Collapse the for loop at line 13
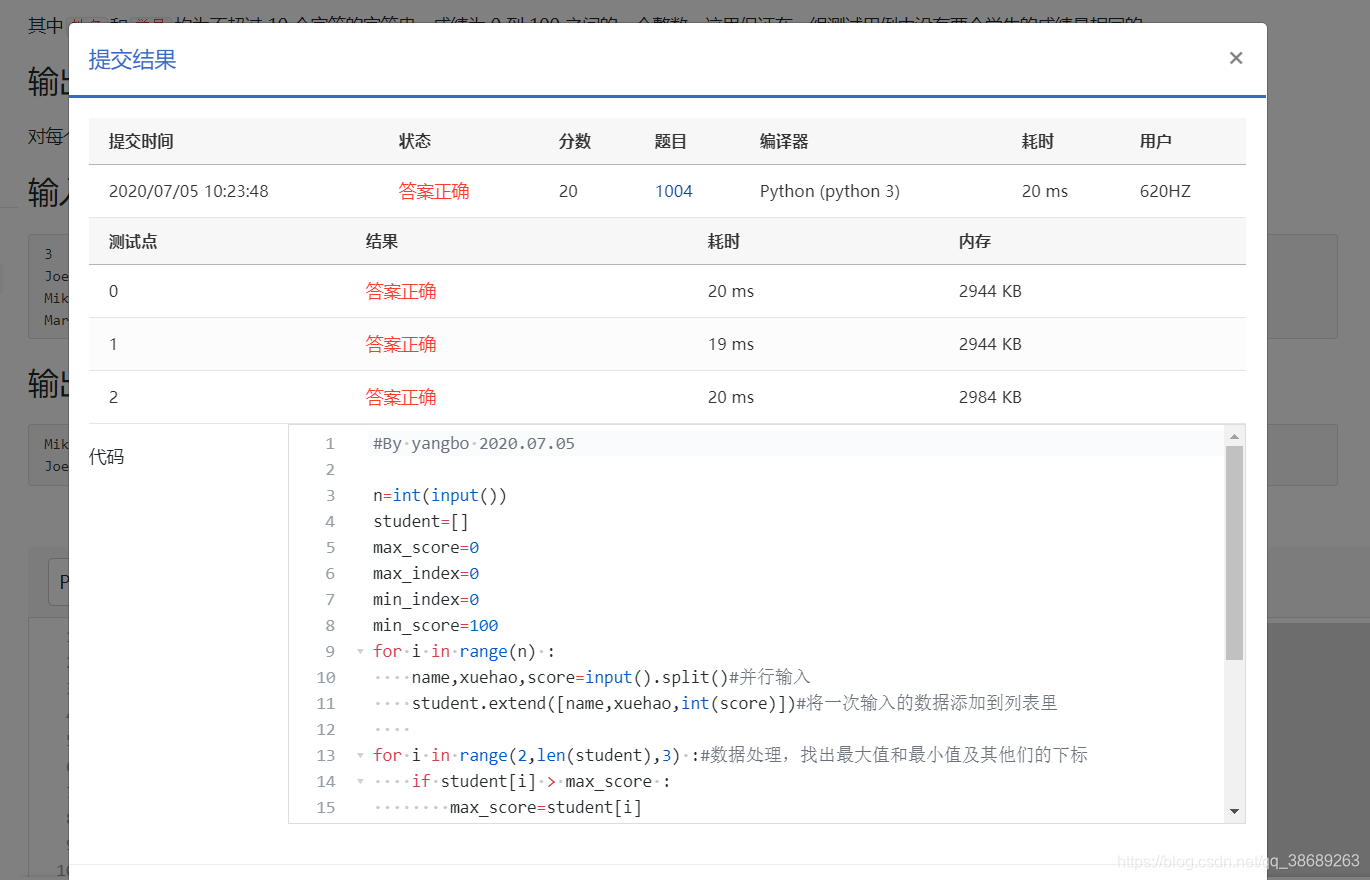The image size is (1370, 880). click(x=360, y=755)
